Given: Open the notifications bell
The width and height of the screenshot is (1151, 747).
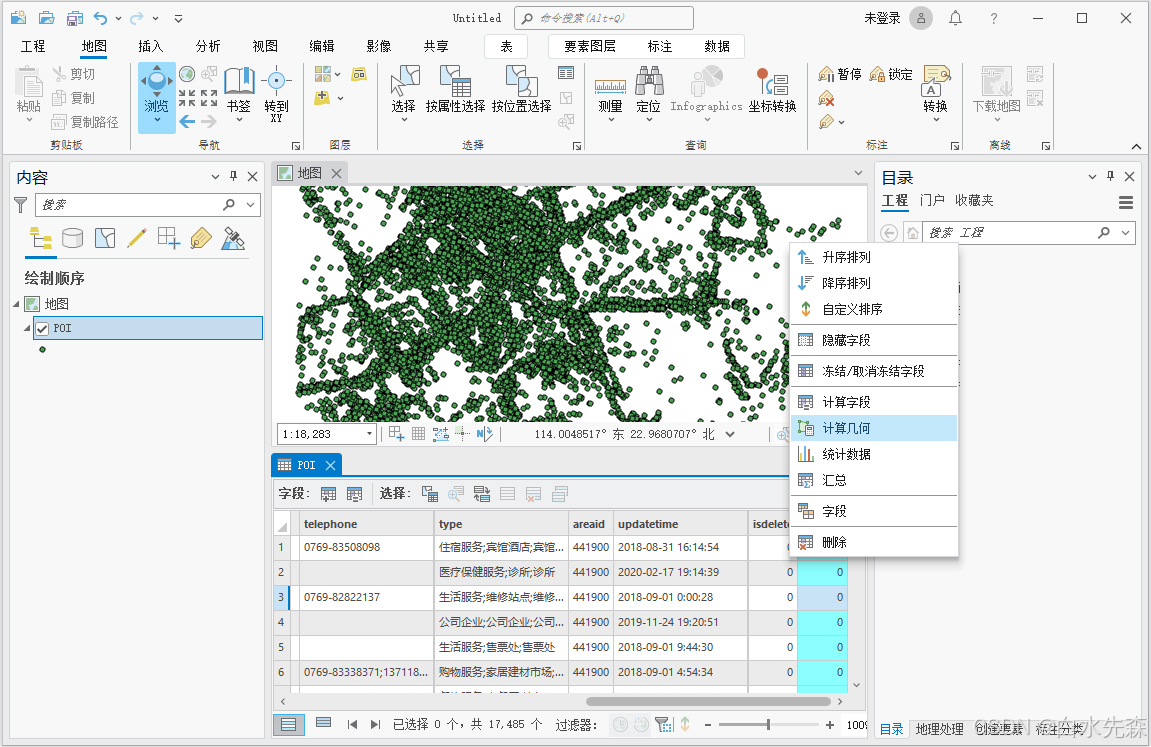Looking at the screenshot, I should (x=955, y=18).
